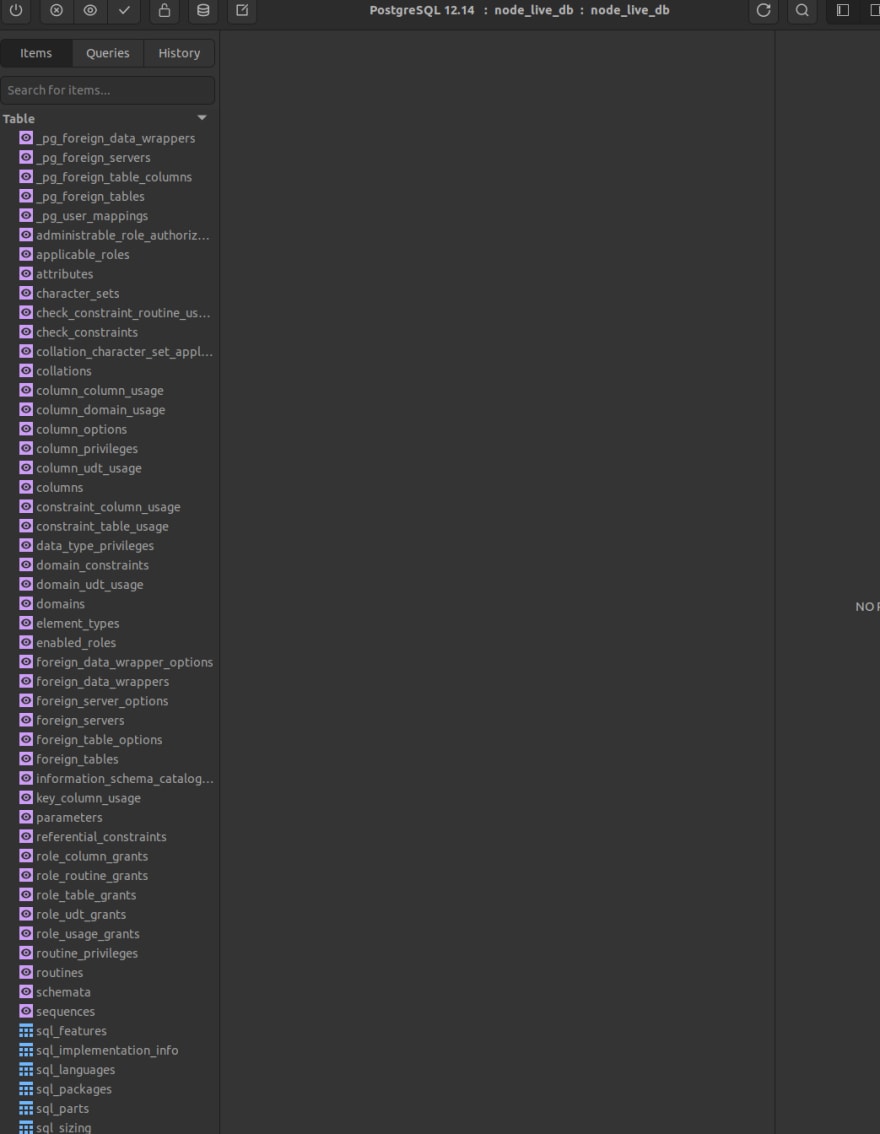Select the applicable_roles view
The image size is (880, 1134).
(x=83, y=255)
